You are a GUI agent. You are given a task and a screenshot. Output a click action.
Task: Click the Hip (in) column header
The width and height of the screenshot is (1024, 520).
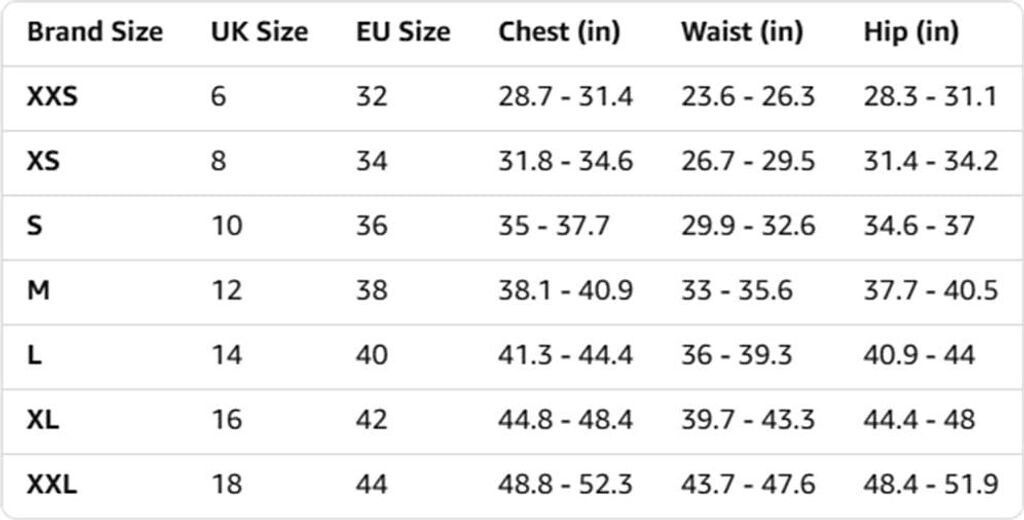[x=911, y=32]
